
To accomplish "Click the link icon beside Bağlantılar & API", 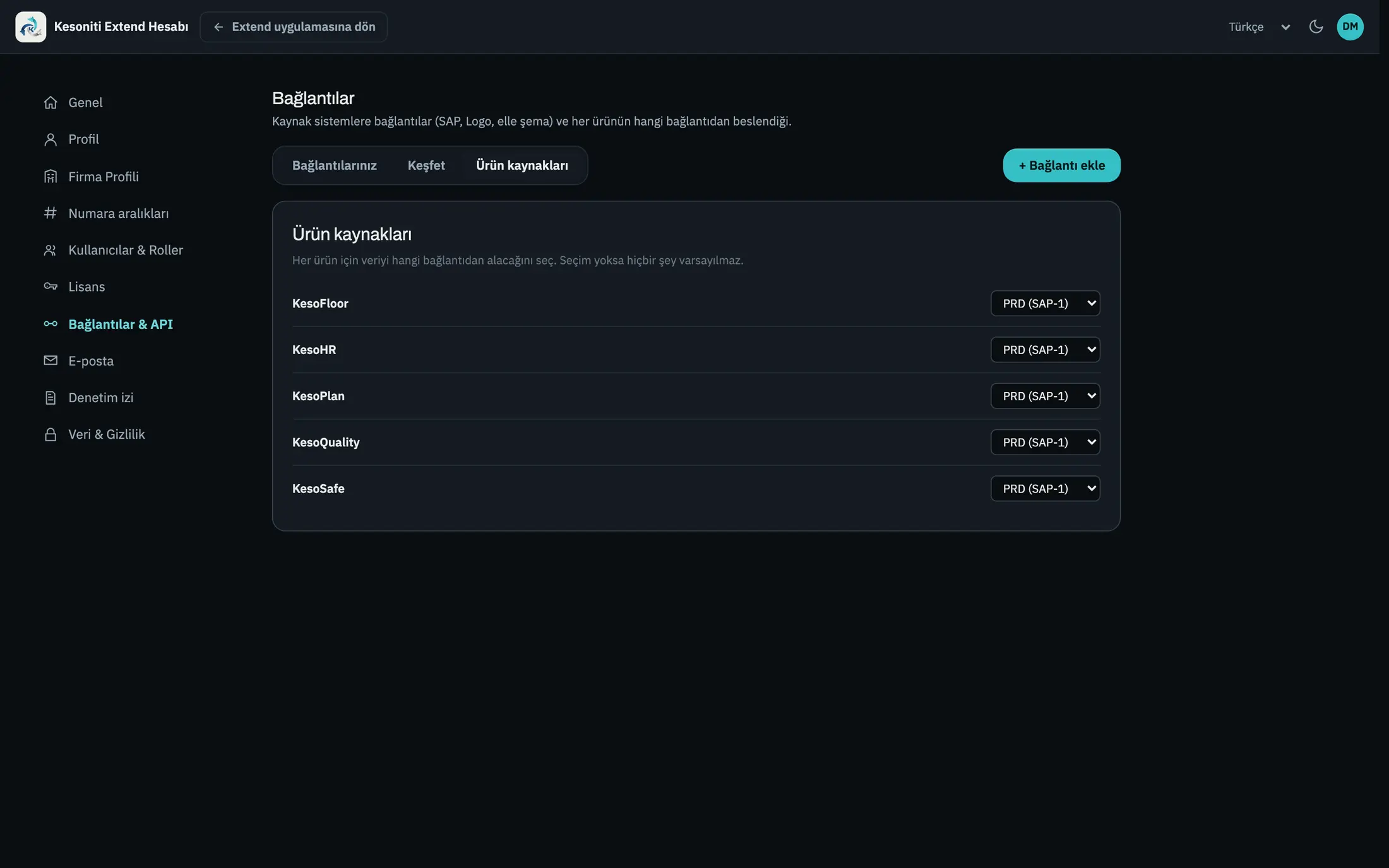I will (x=51, y=324).
